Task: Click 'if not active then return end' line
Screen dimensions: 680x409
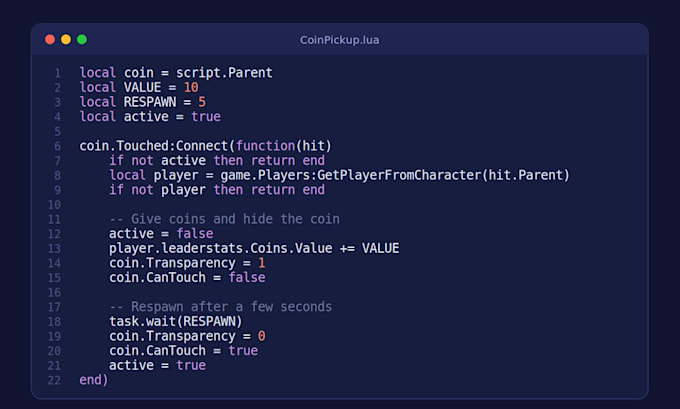Action: coord(217,160)
